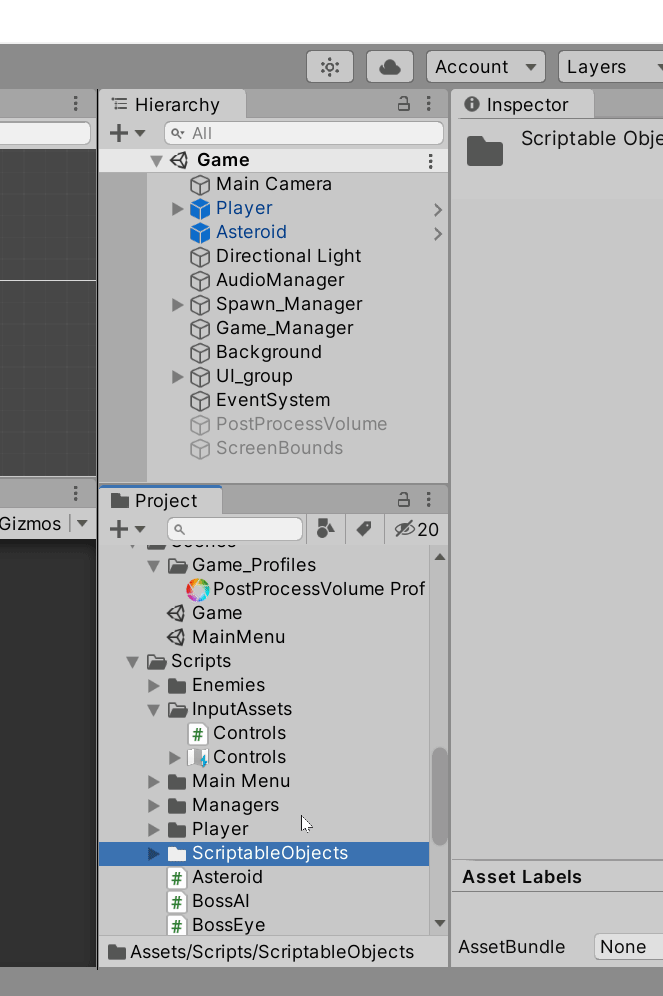Expand the Controls input actions asset
The image size is (663, 996).
tap(174, 757)
